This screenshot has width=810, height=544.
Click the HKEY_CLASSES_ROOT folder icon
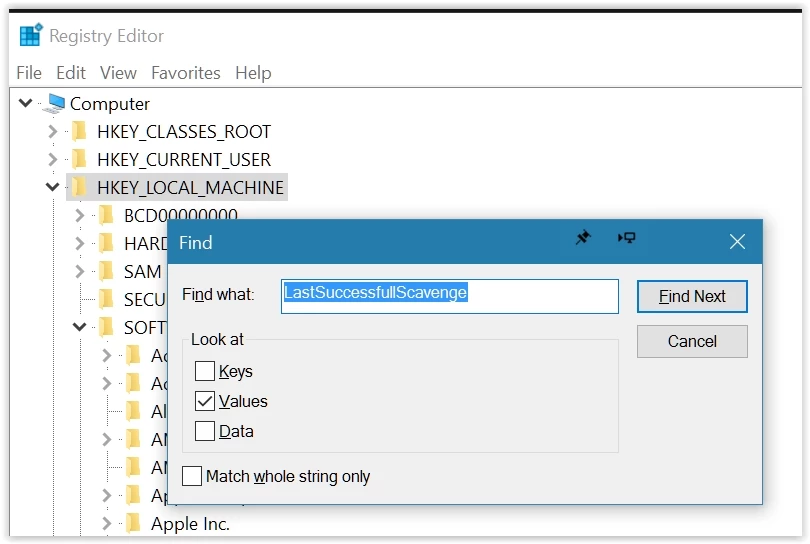coord(79,131)
